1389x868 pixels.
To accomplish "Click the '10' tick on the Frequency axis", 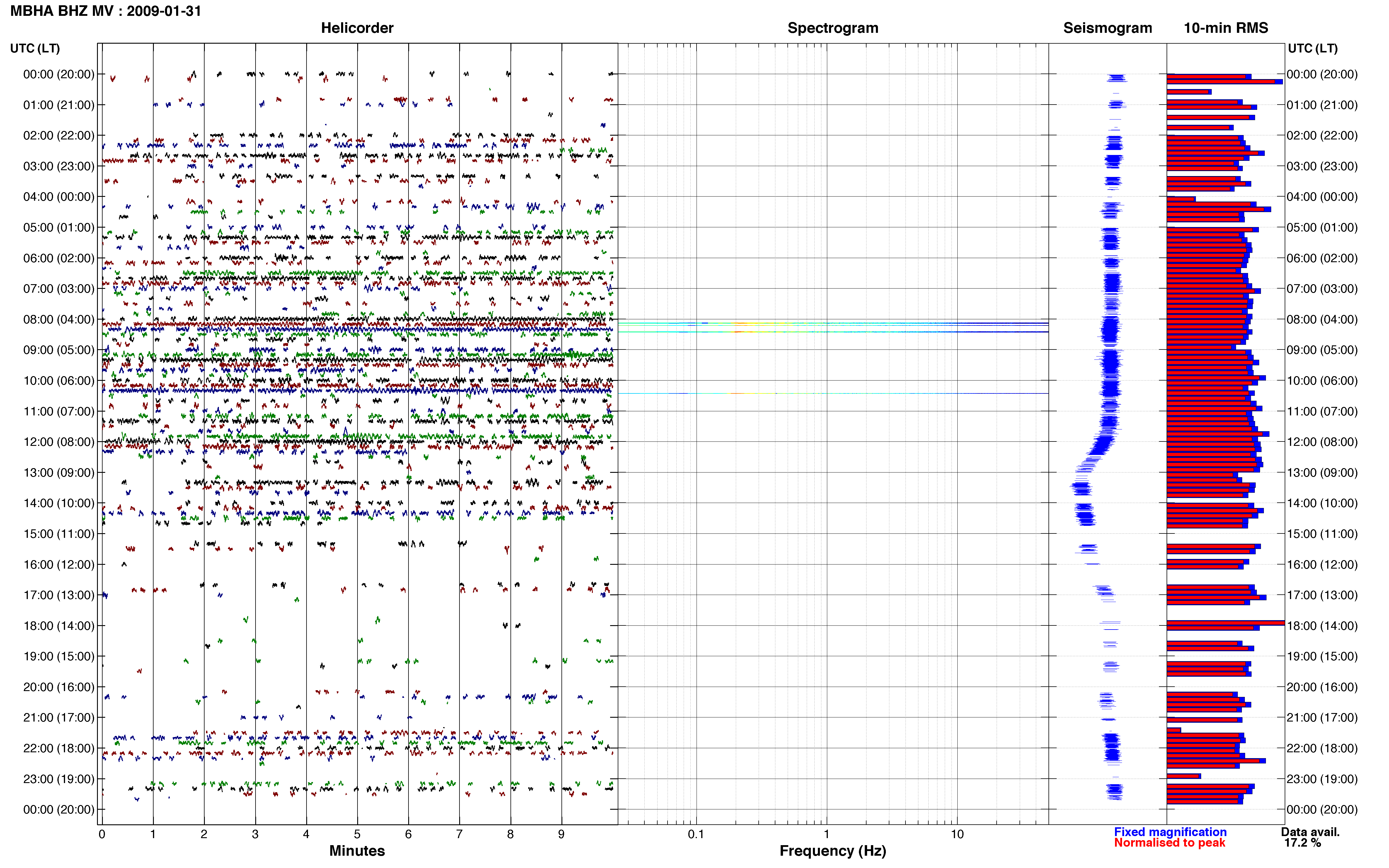I will point(957,835).
